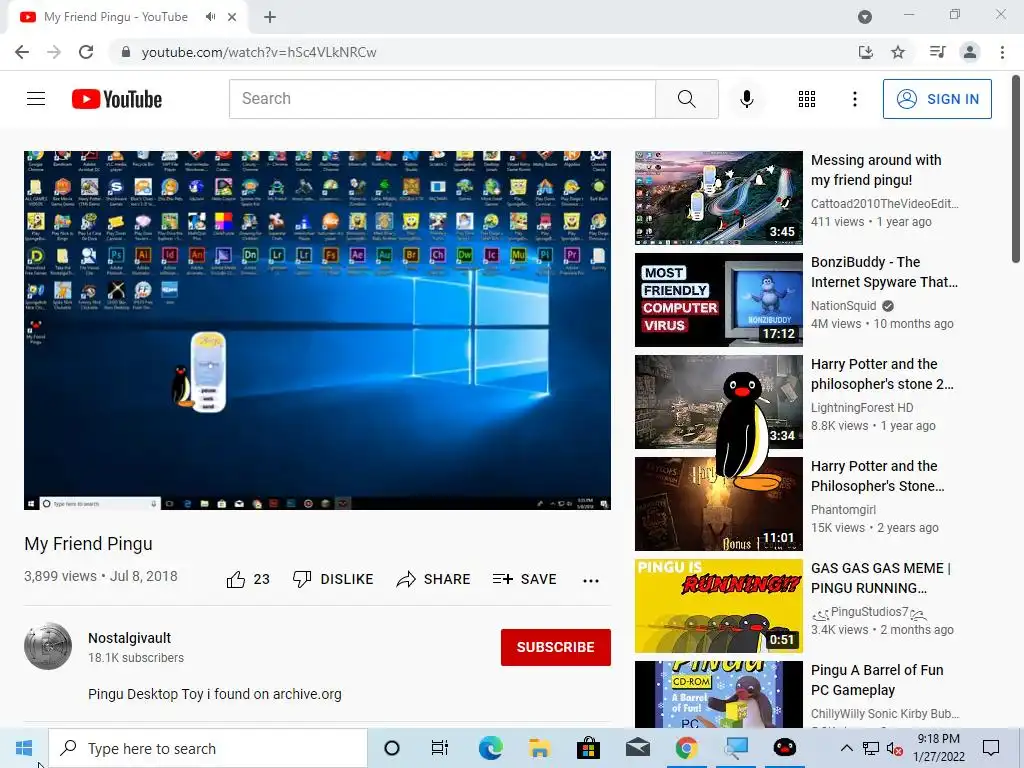Open 'Pingu A Barrel of Fun' video title
This screenshot has width=1024, height=768.
pos(877,680)
